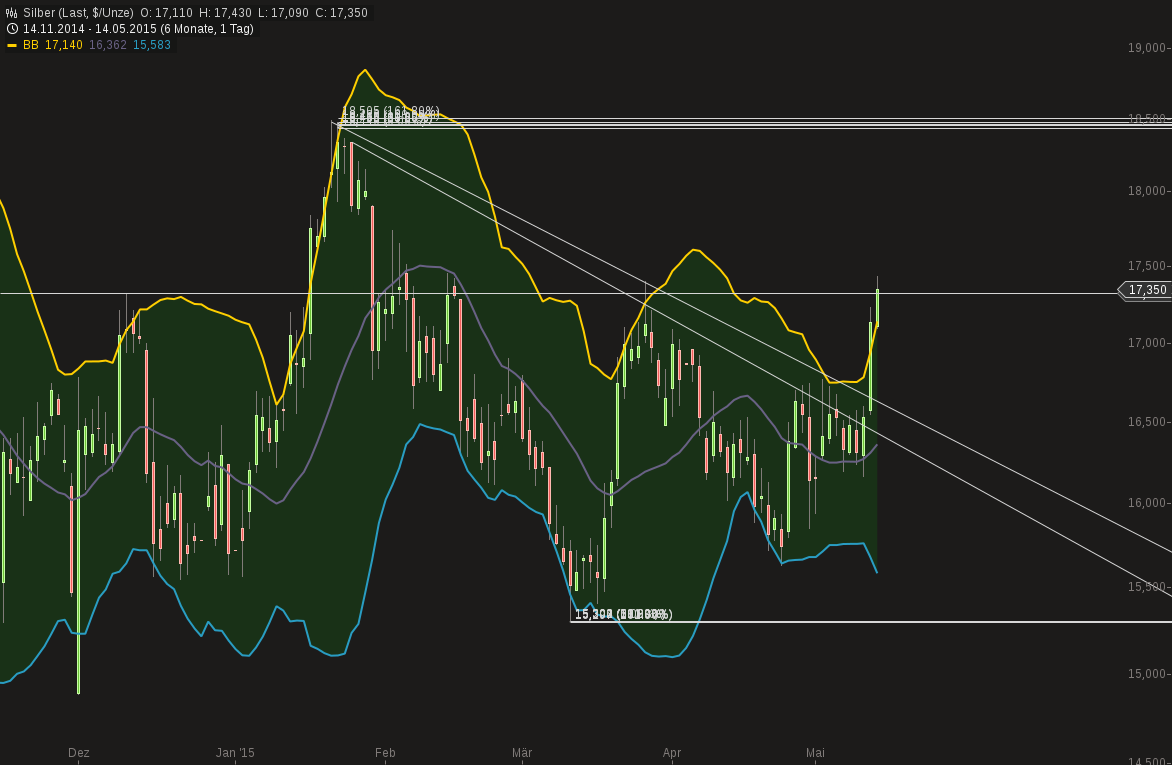1172x765 pixels.
Task: Click the upper Bollinger value 17,140
Action: point(64,45)
